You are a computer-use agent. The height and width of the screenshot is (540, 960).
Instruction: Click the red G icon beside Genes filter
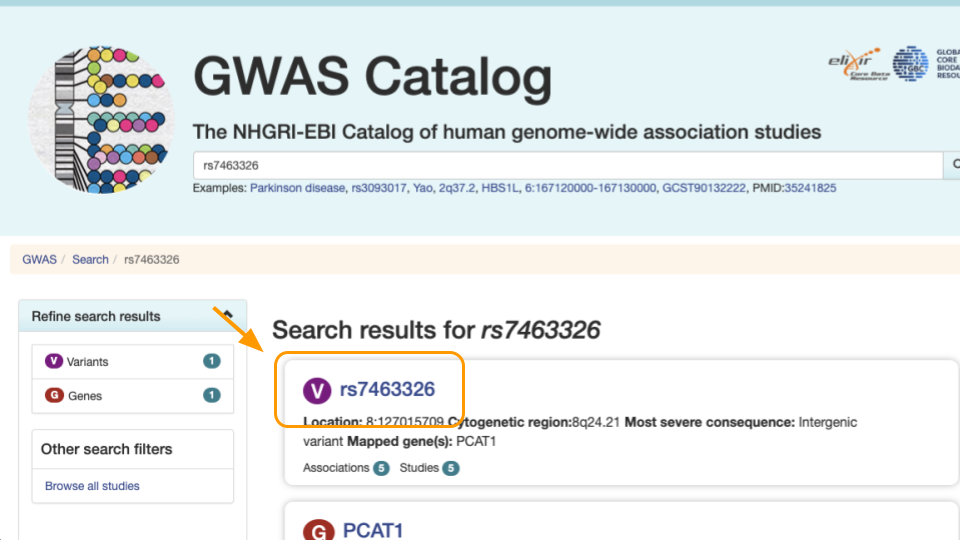54,396
